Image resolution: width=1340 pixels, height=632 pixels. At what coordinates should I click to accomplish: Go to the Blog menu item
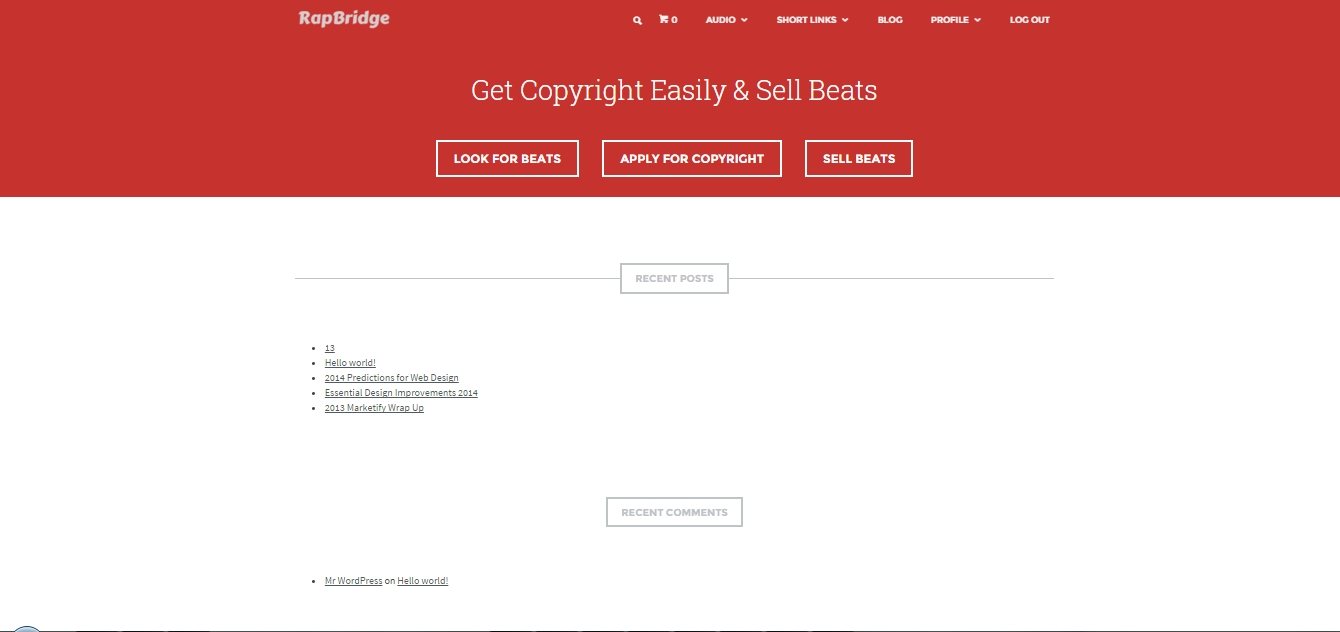tap(889, 20)
